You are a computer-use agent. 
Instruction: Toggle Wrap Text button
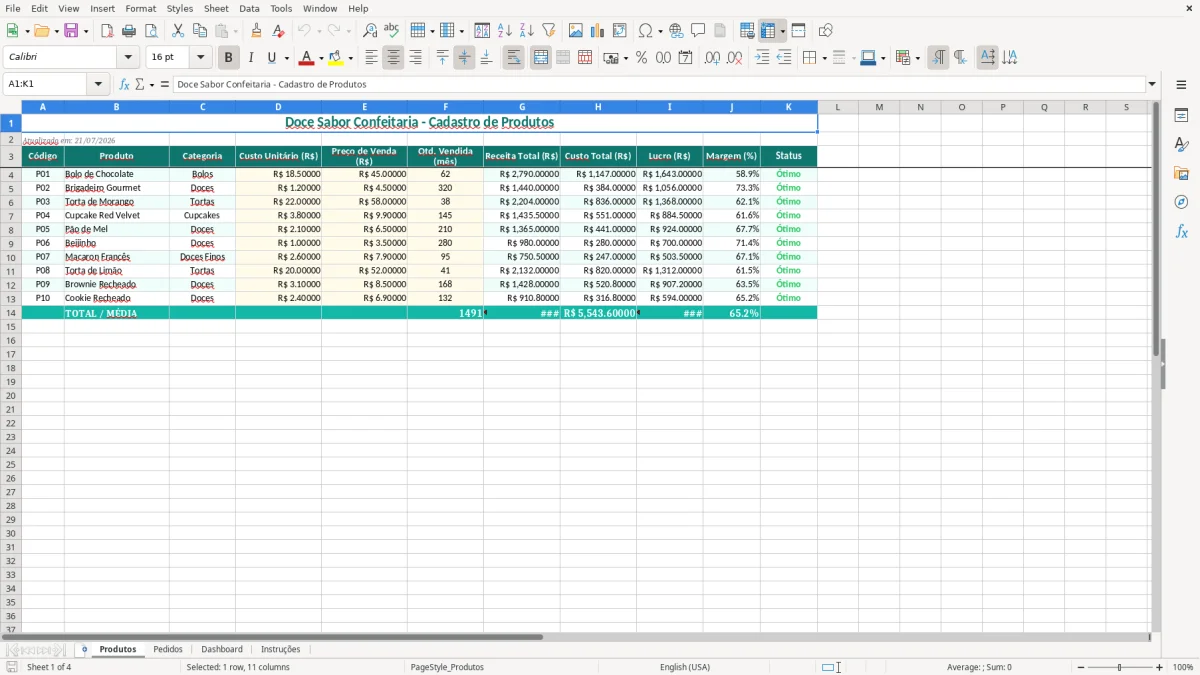click(x=514, y=58)
